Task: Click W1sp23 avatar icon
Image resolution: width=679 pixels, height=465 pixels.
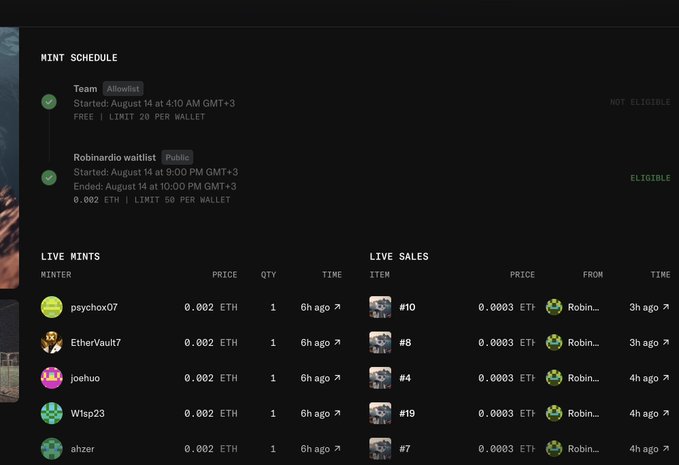Action: [x=52, y=413]
